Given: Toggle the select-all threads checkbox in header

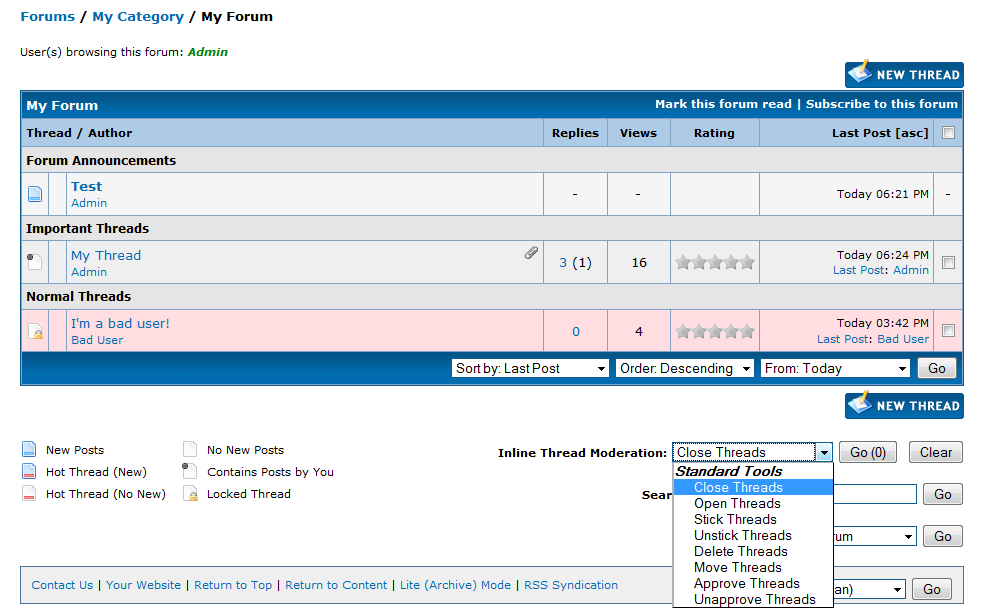Looking at the screenshot, I should [948, 132].
